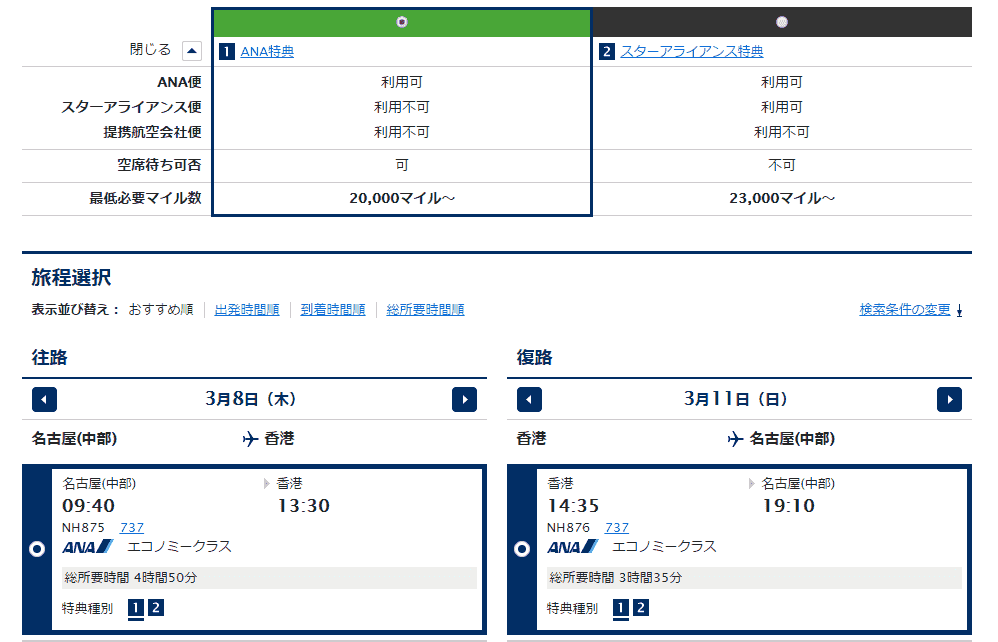Screen dimensions: 998x642
Task: Click number 1 badge beside ANA特典
Action: [x=227, y=52]
